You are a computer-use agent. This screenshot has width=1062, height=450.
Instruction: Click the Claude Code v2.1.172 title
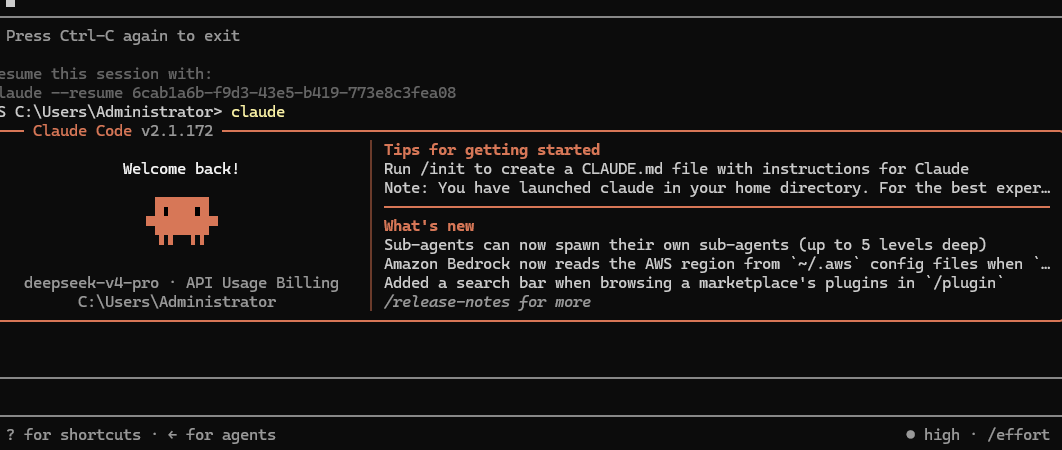pyautogui.click(x=123, y=131)
